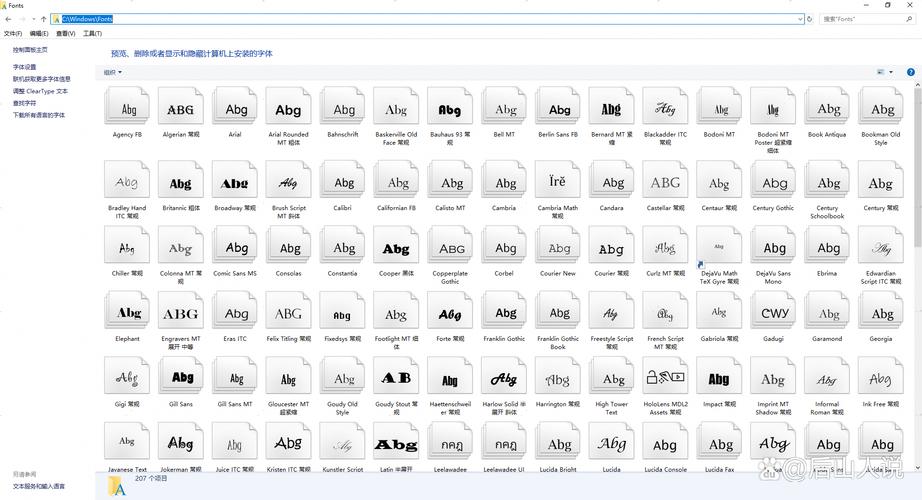Click the Century Schoolbook font label
The image size is (922, 500).
point(827,212)
